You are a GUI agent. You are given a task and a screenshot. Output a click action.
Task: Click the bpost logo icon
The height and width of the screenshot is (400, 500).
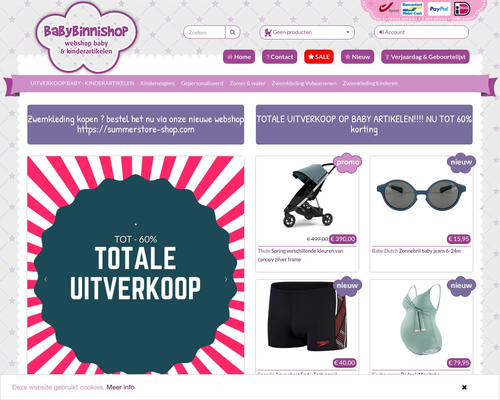pyautogui.click(x=389, y=9)
